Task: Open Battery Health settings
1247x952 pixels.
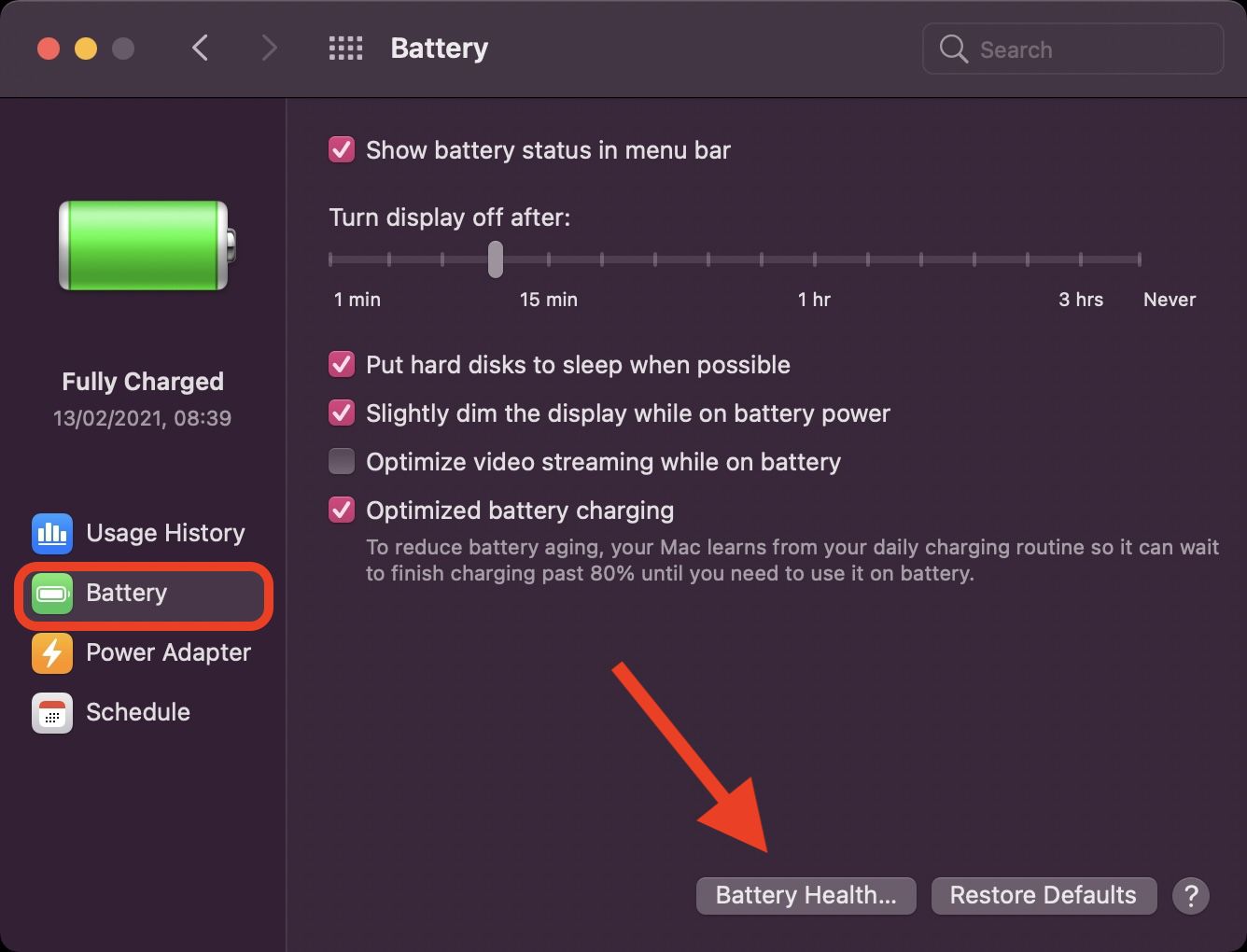Action: (806, 895)
